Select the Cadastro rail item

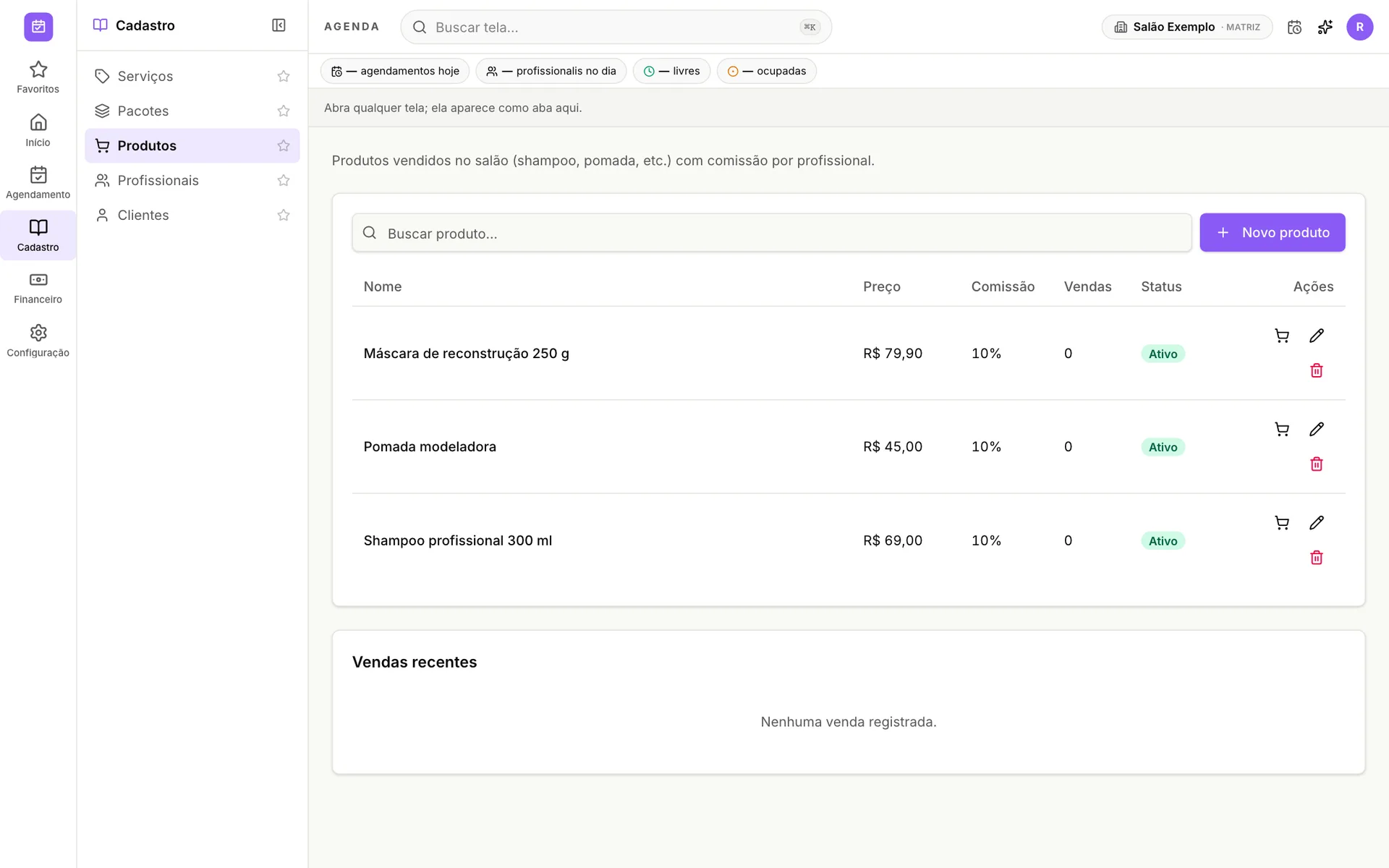38,235
